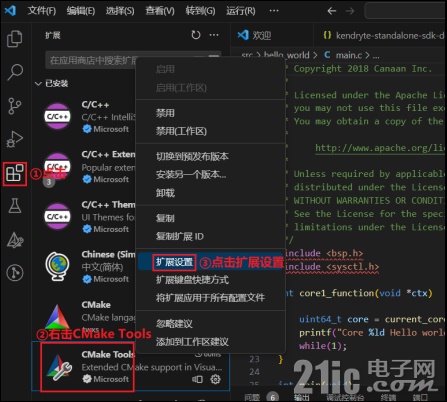This screenshot has width=447, height=402.
Task: Open the 转到(G) menu
Action: [x=200, y=11]
